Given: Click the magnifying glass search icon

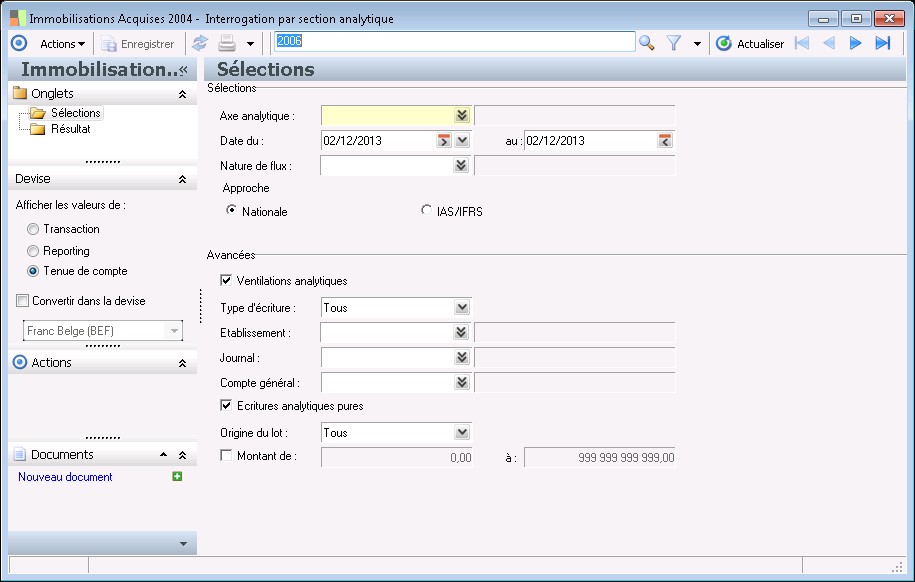Looking at the screenshot, I should tap(647, 43).
